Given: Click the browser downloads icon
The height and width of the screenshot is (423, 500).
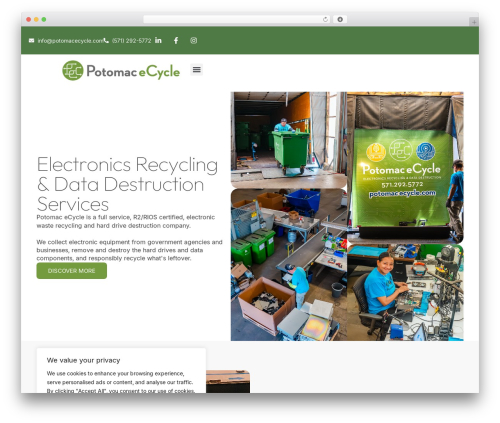Looking at the screenshot, I should [340, 20].
